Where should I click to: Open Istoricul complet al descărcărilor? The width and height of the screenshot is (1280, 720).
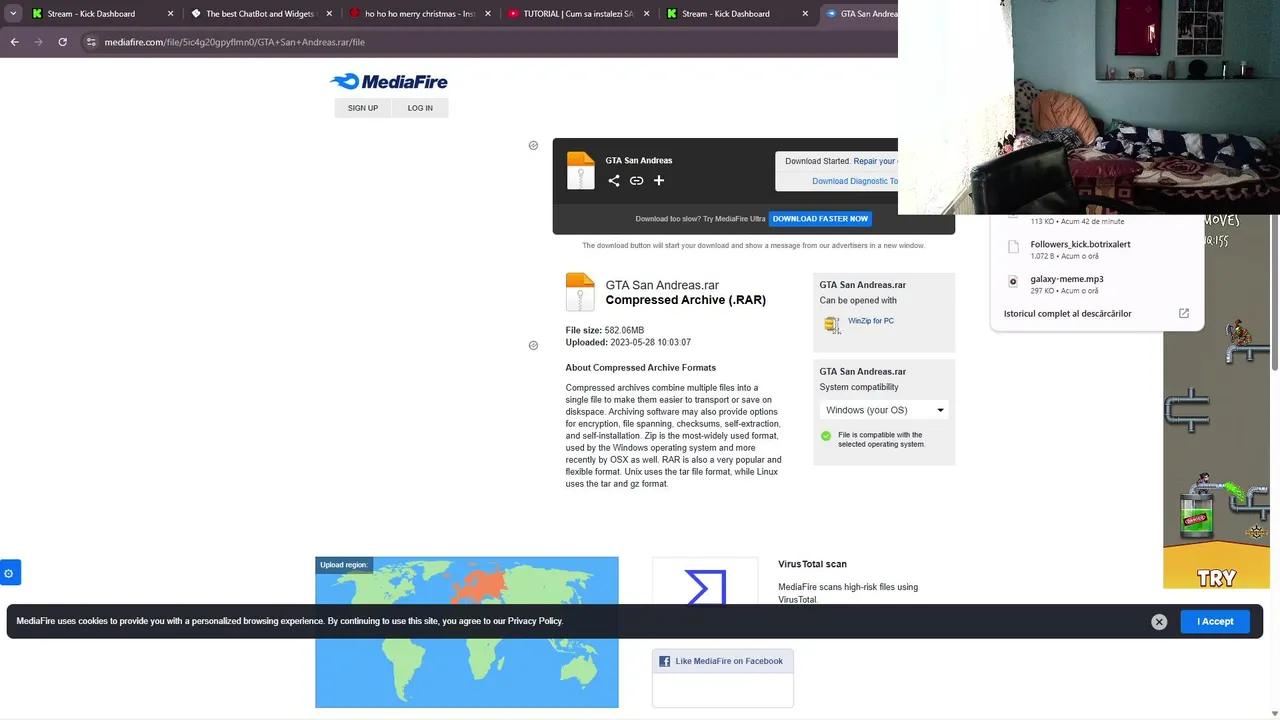point(1067,314)
